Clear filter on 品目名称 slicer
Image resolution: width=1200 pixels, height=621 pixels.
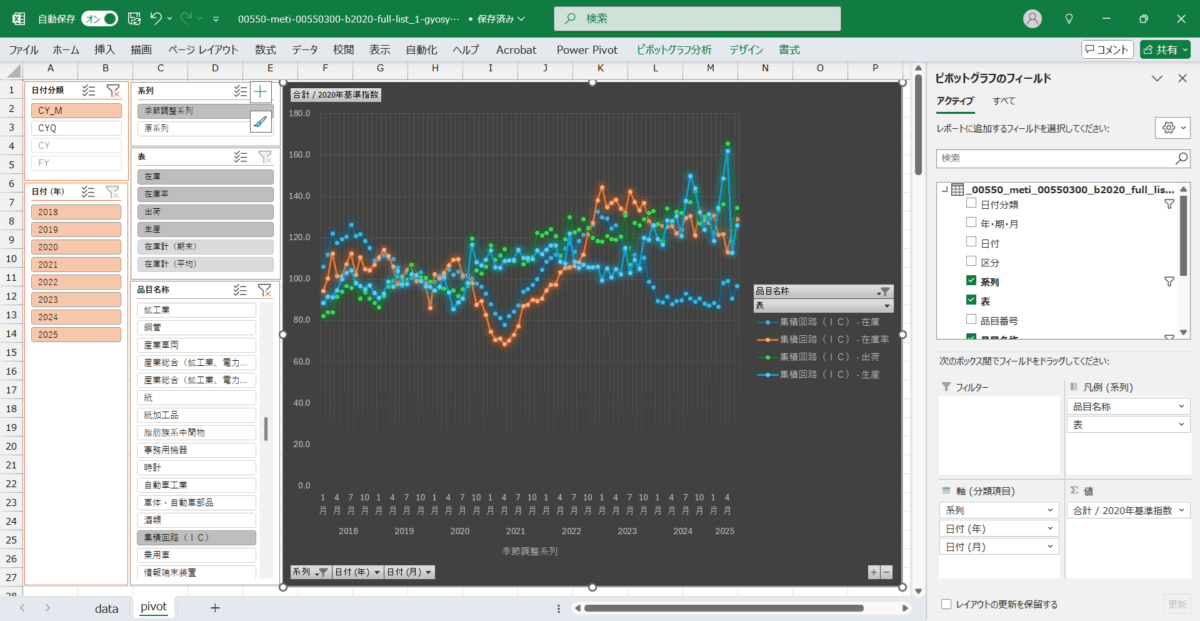264,290
